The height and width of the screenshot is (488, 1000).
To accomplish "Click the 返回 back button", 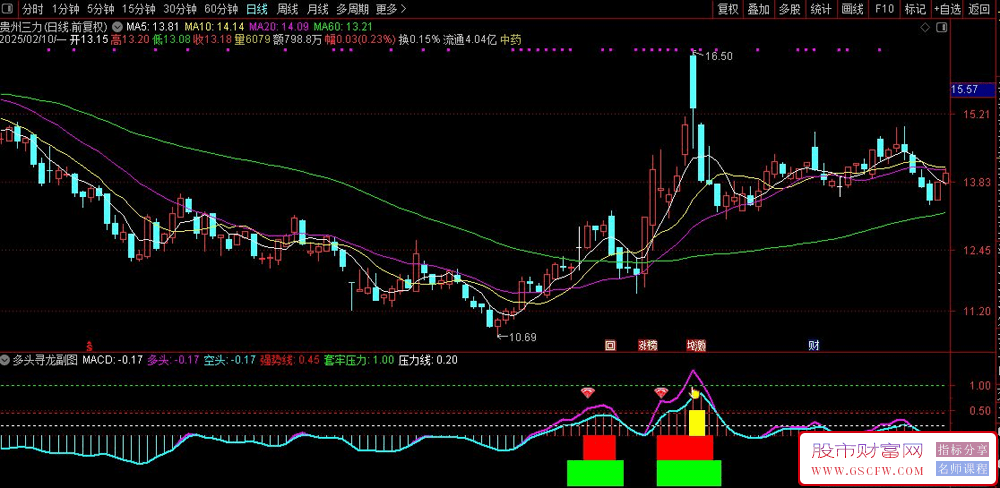I will [x=978, y=9].
